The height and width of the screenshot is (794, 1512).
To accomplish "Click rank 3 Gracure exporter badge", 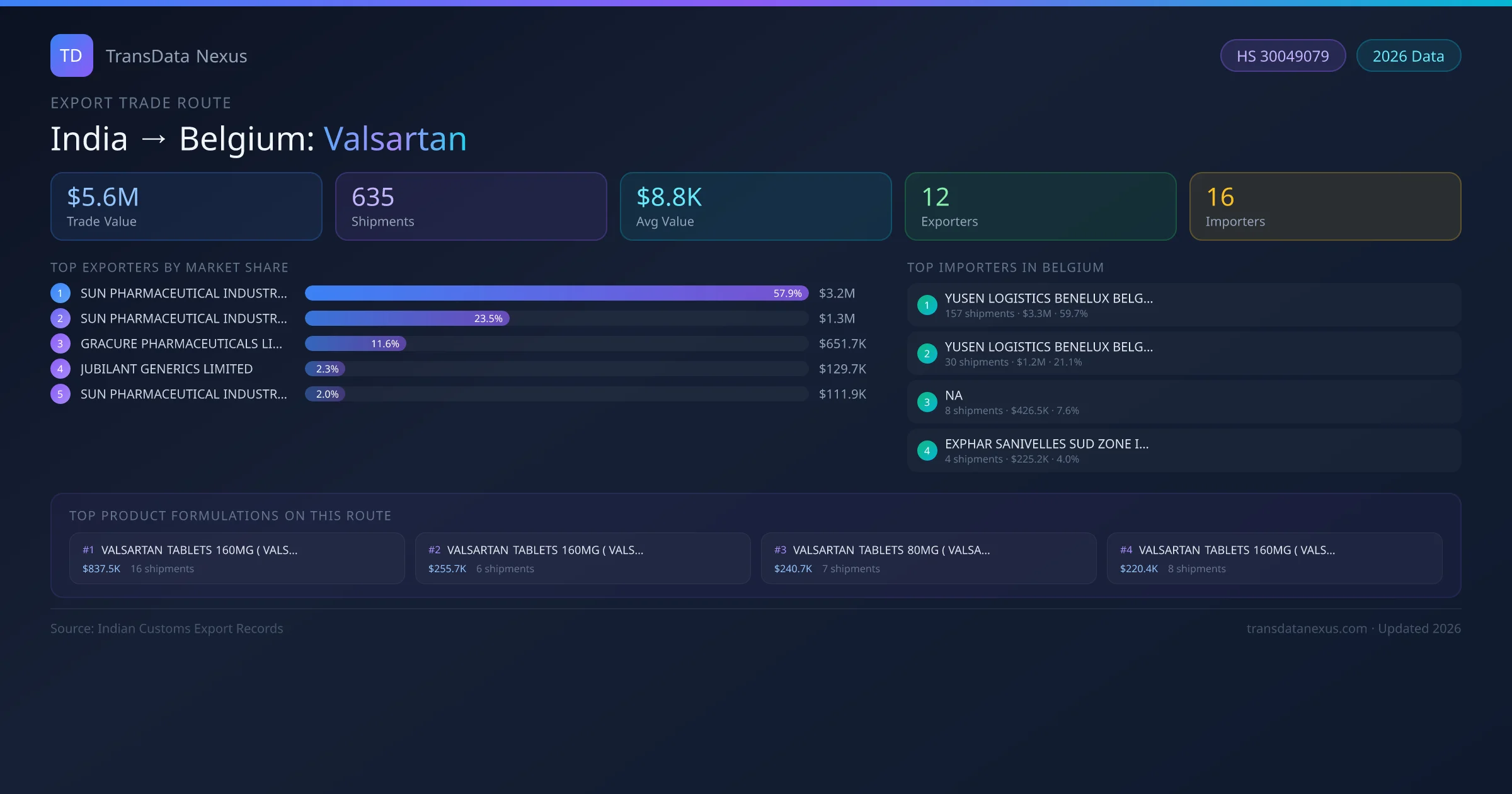I will pyautogui.click(x=60, y=343).
